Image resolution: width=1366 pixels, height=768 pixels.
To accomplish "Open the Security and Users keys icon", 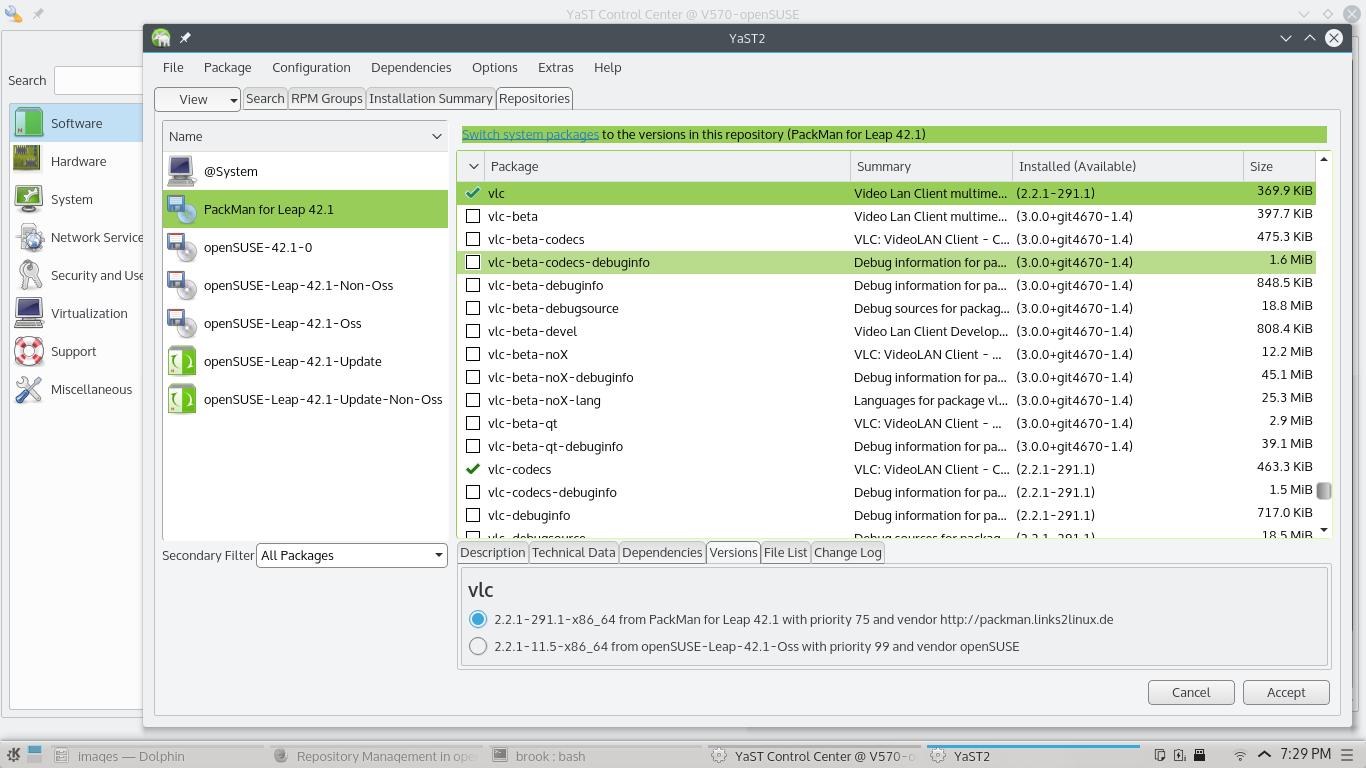I will 30,275.
